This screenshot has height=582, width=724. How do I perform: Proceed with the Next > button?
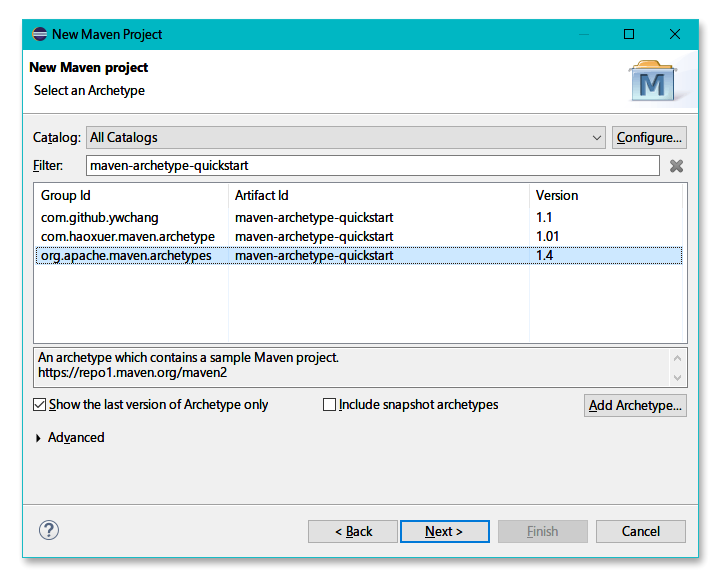pos(445,532)
